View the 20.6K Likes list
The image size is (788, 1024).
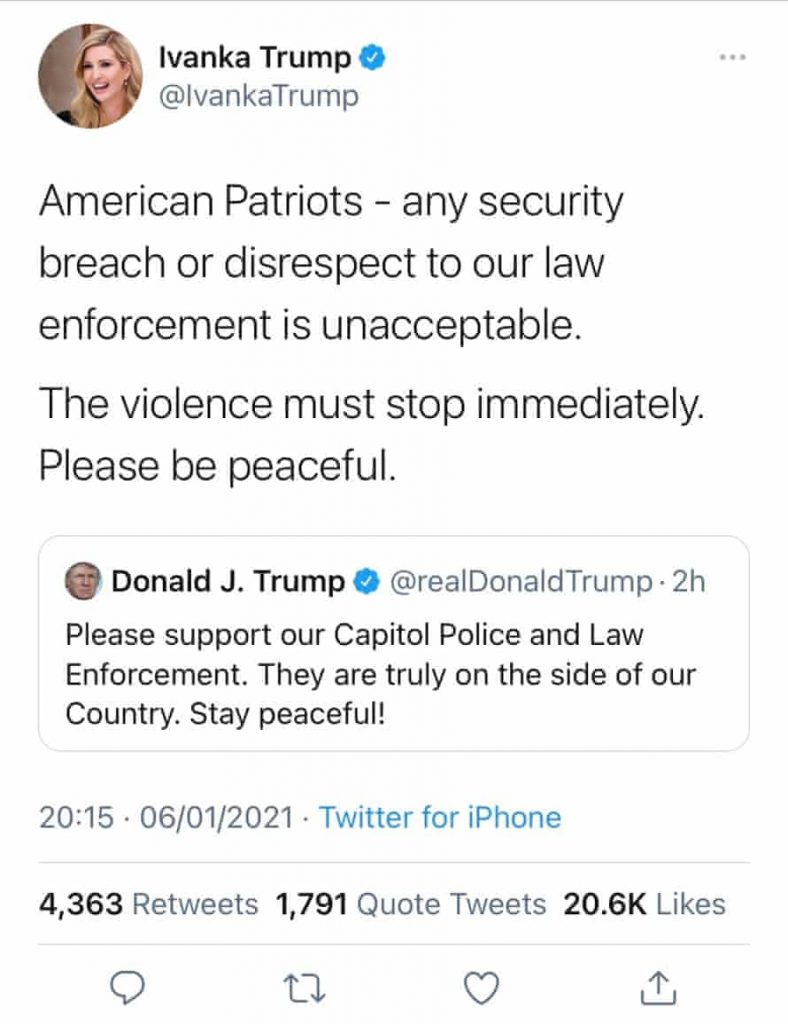point(644,904)
